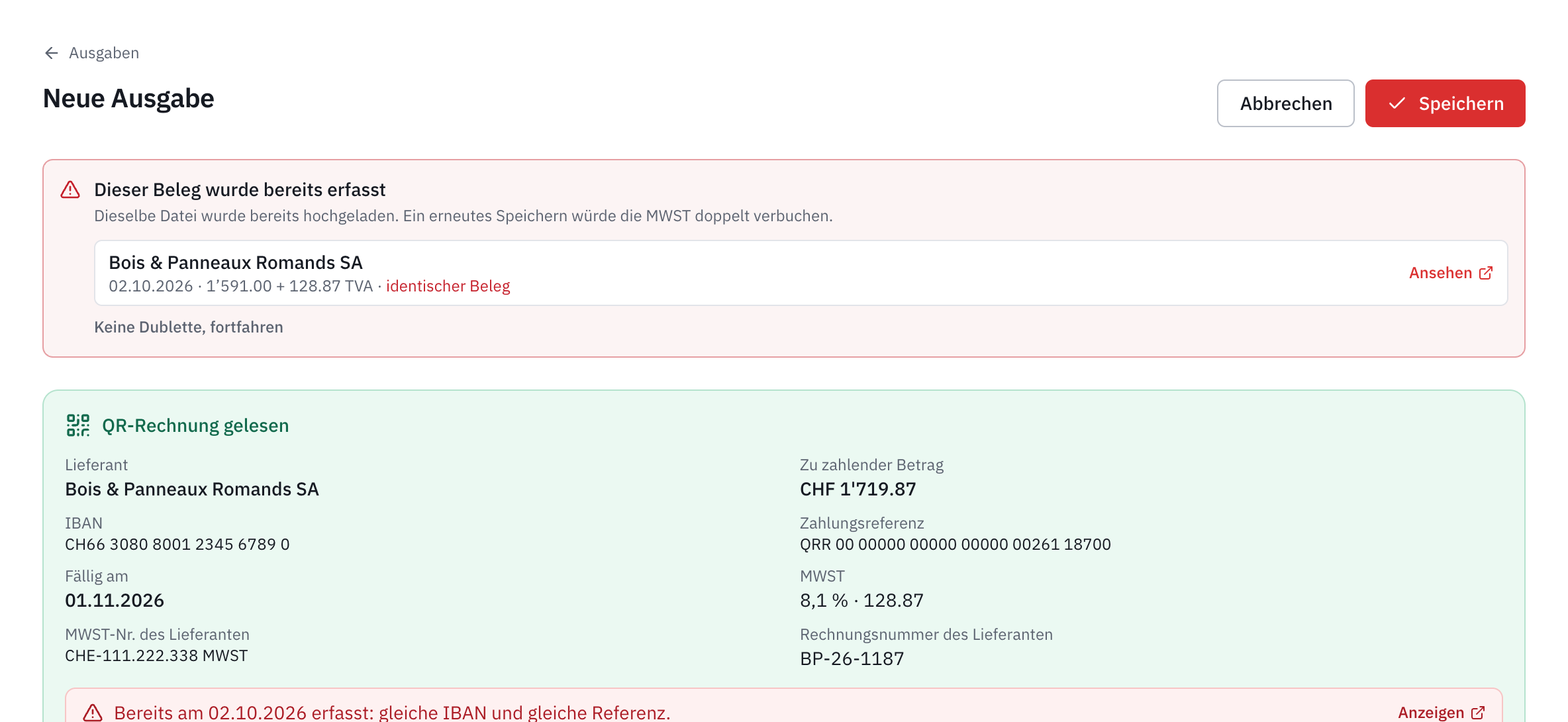This screenshot has height=722, width=1568.
Task: Click the QR code icon
Action: tap(78, 425)
